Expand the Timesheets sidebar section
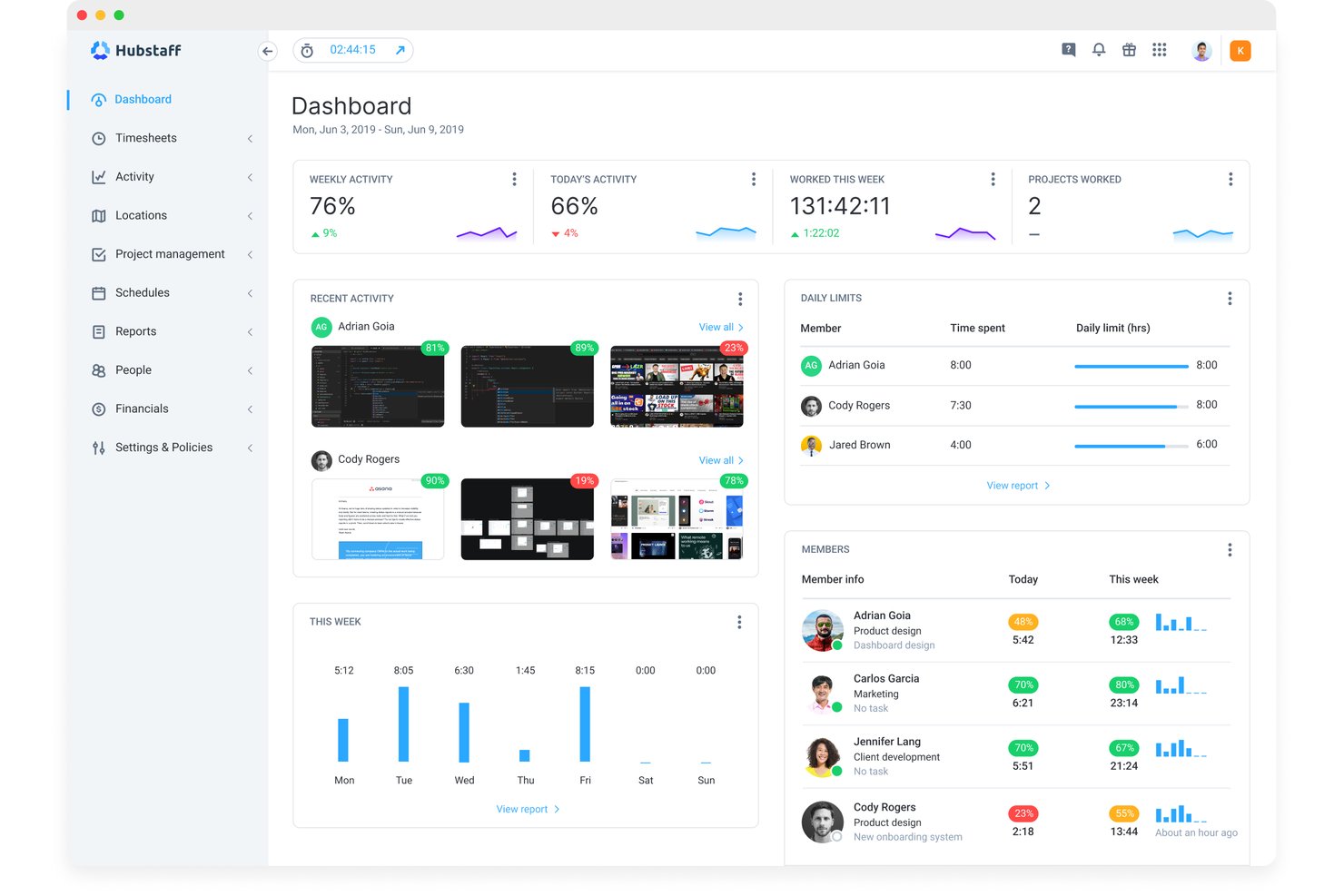The image size is (1344, 896). click(250, 139)
